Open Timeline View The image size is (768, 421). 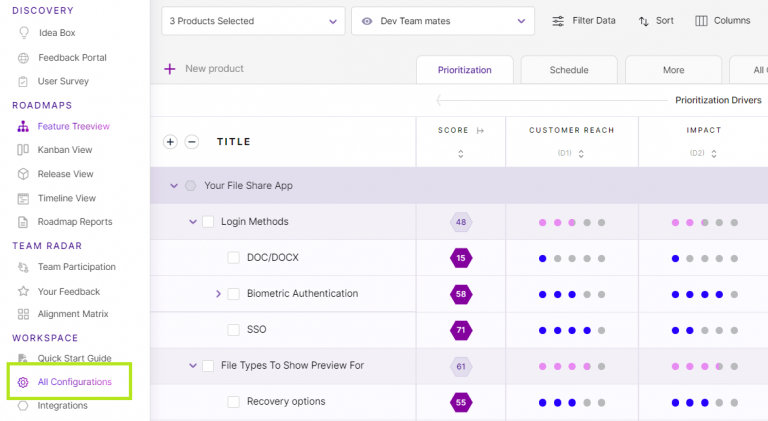point(66,198)
